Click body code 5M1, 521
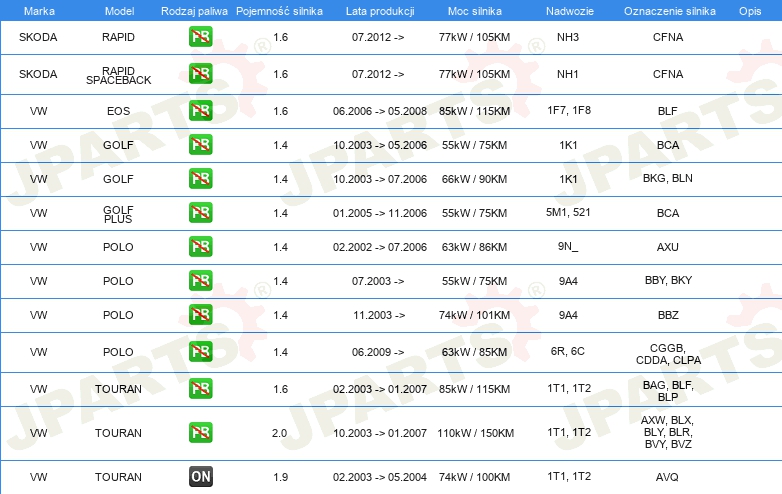This screenshot has width=782, height=494. pos(568,212)
